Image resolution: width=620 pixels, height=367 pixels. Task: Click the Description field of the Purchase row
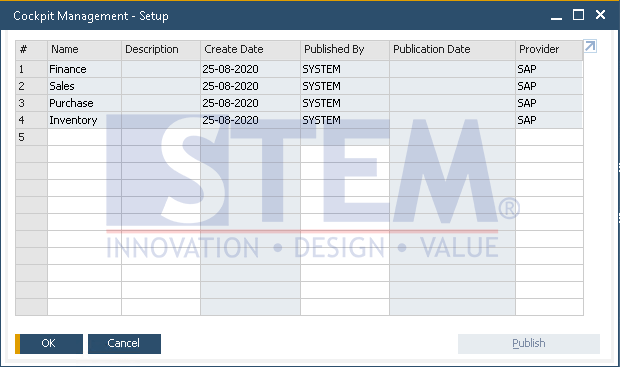[161, 103]
